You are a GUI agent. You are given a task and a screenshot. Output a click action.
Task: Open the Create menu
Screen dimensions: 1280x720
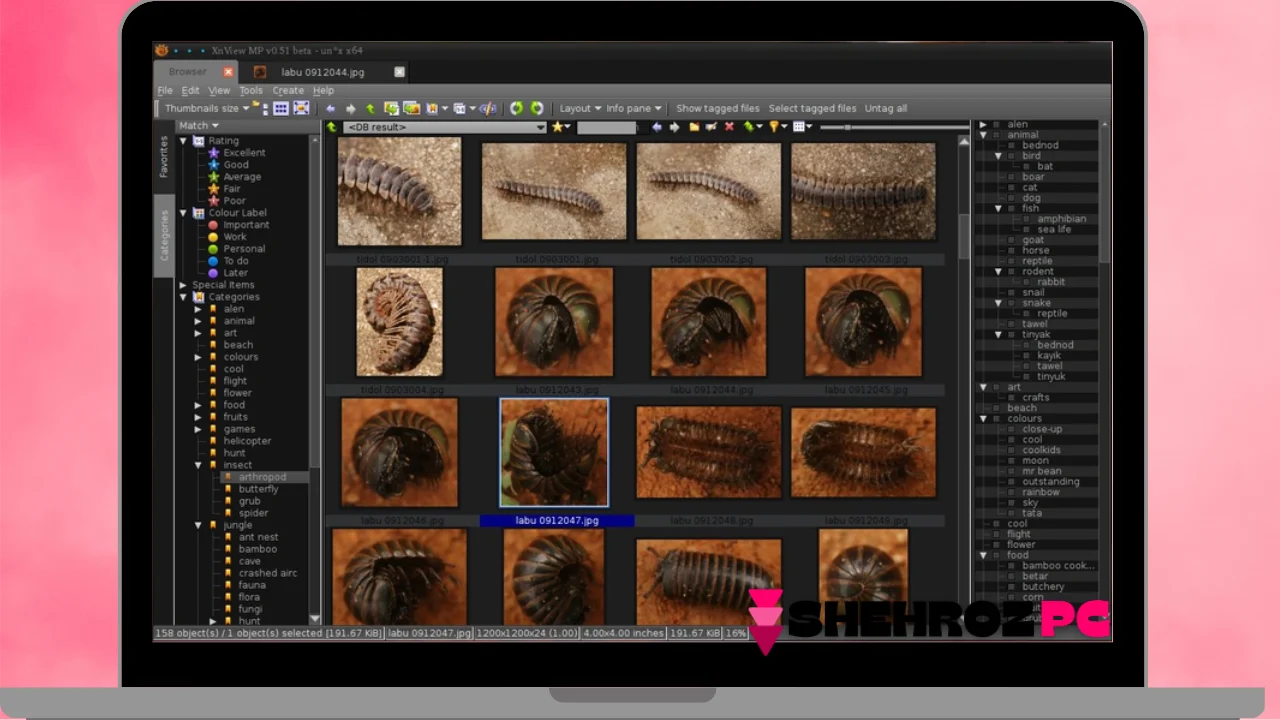click(288, 90)
